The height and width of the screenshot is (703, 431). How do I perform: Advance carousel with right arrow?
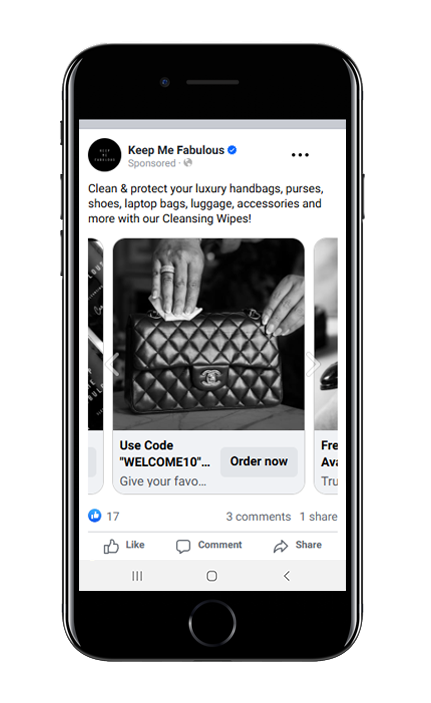coord(313,364)
